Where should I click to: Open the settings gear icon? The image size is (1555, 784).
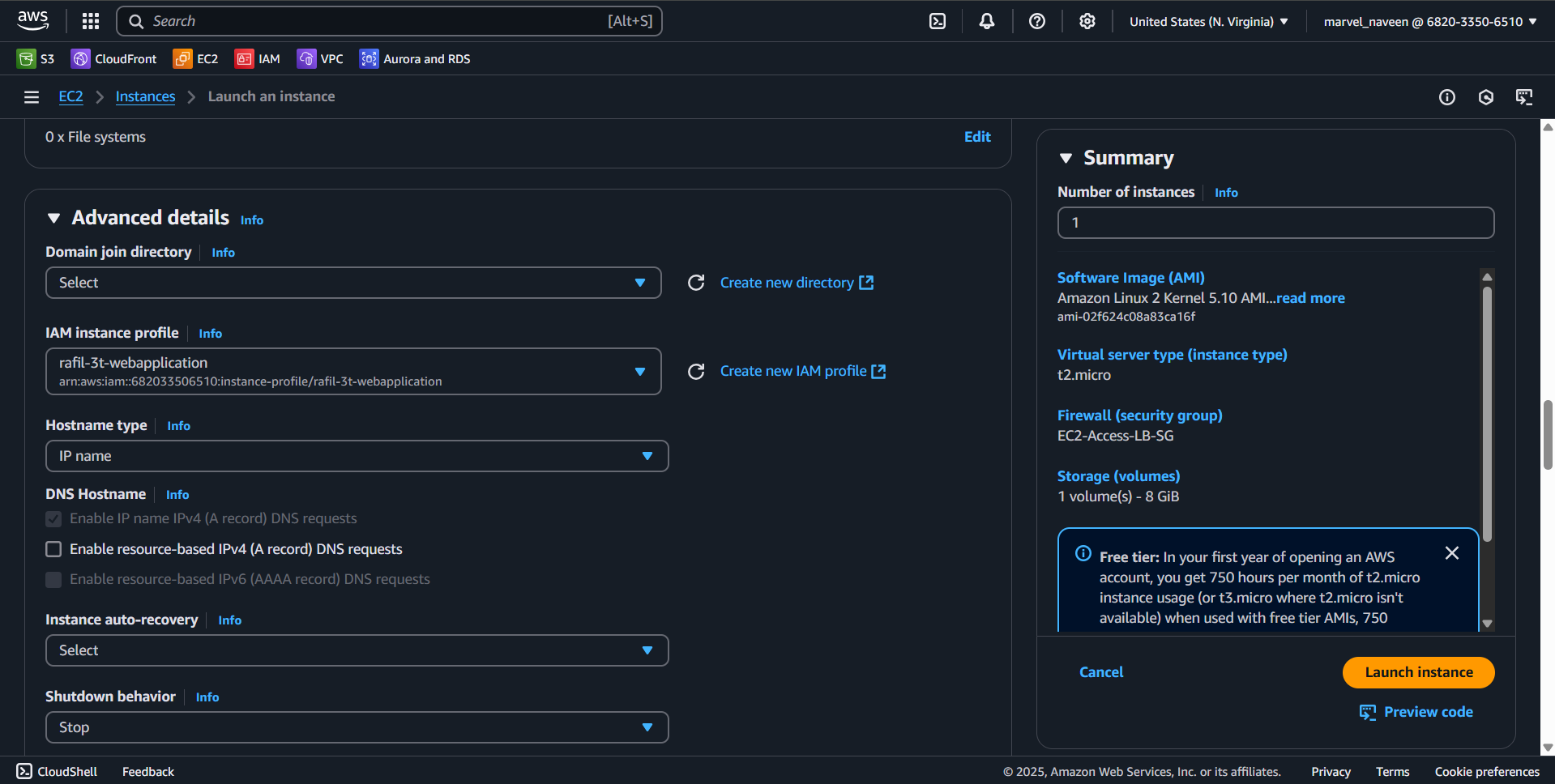click(x=1087, y=21)
